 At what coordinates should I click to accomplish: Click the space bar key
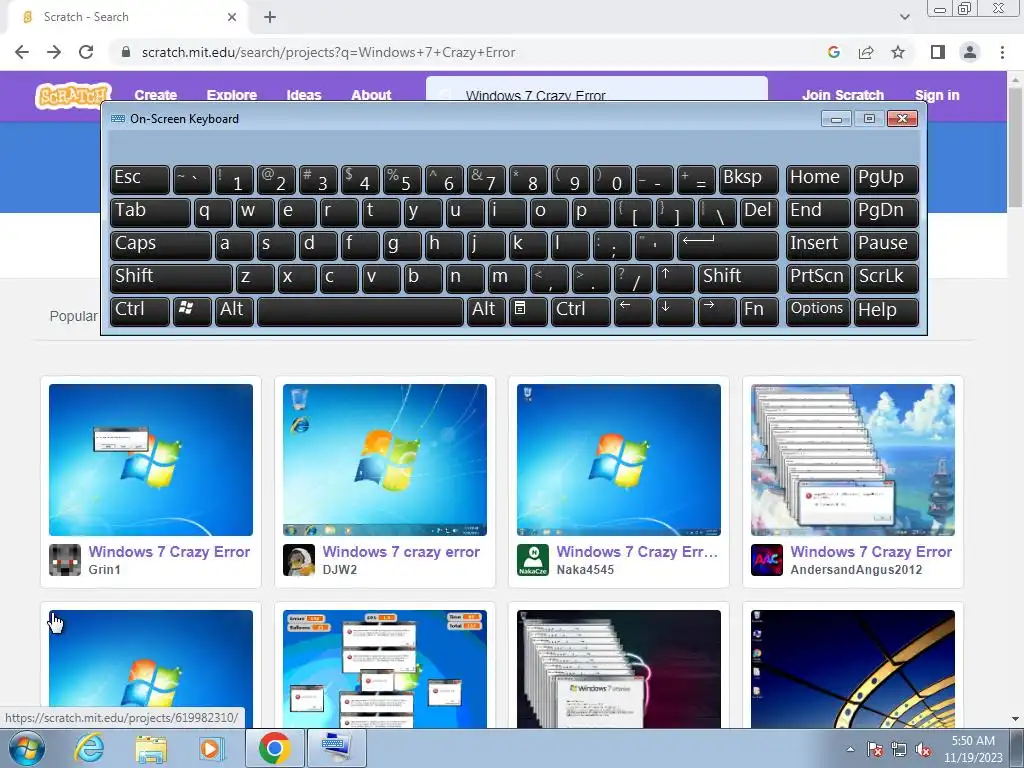point(360,311)
